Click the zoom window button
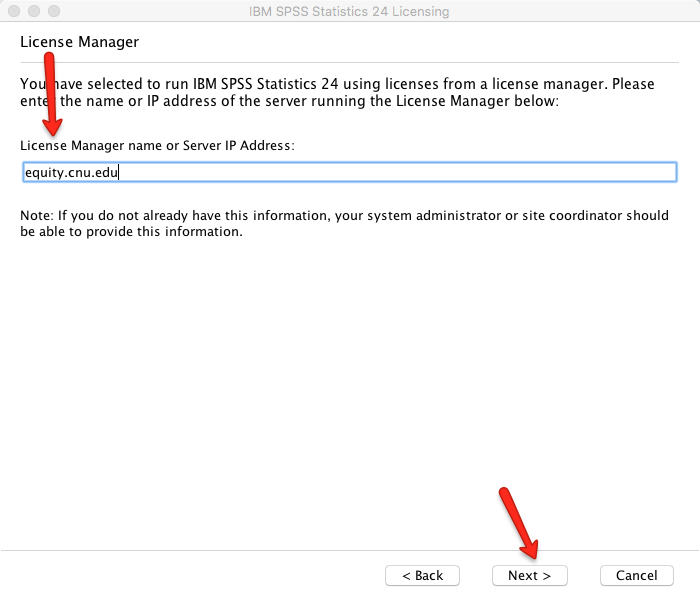The width and height of the screenshot is (700, 596). pyautogui.click(x=54, y=11)
